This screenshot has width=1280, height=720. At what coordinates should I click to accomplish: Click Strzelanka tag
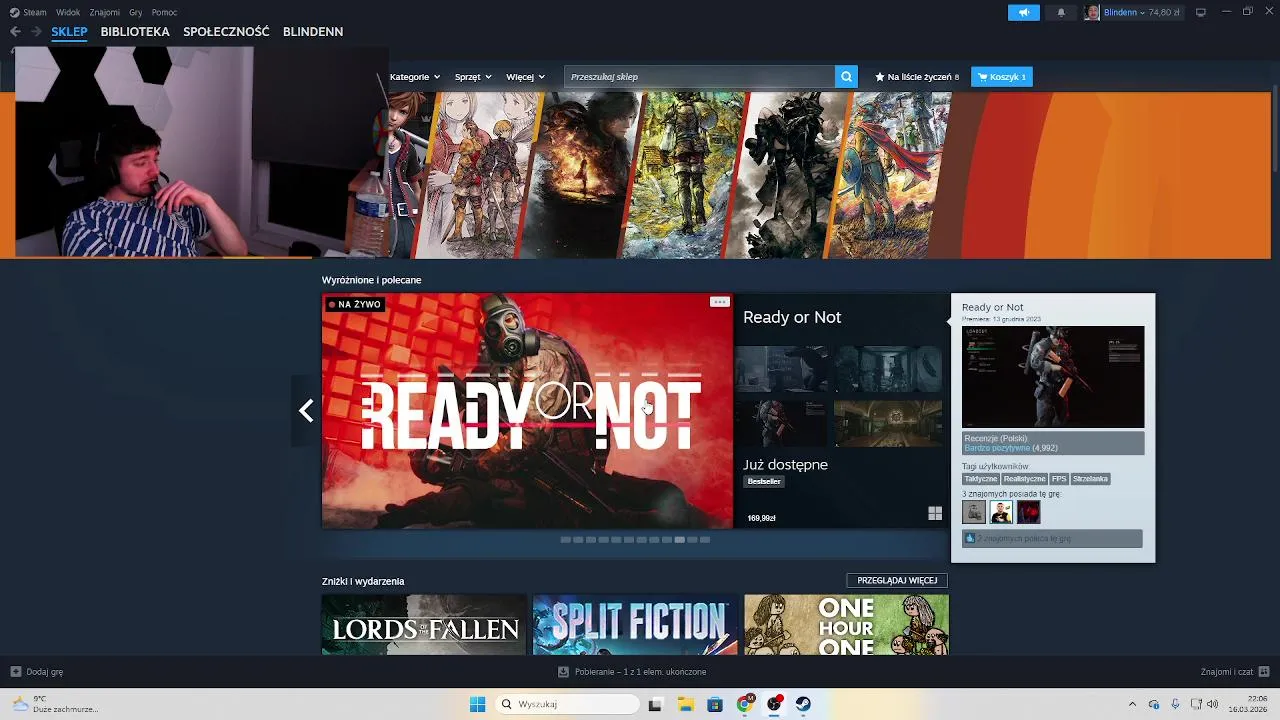coord(1090,479)
